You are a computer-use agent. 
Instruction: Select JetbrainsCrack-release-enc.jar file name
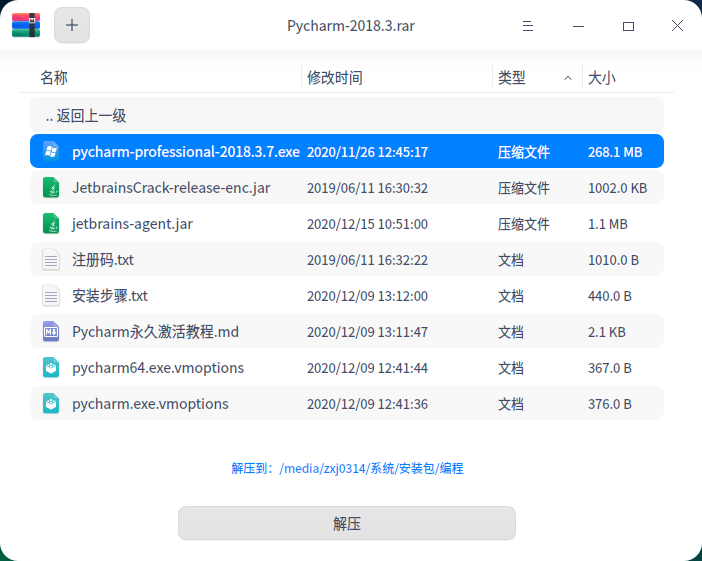click(171, 188)
